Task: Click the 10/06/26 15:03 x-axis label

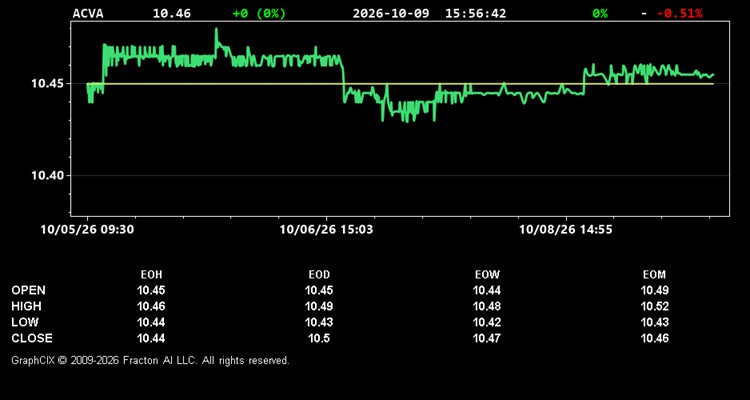Action: (327, 230)
